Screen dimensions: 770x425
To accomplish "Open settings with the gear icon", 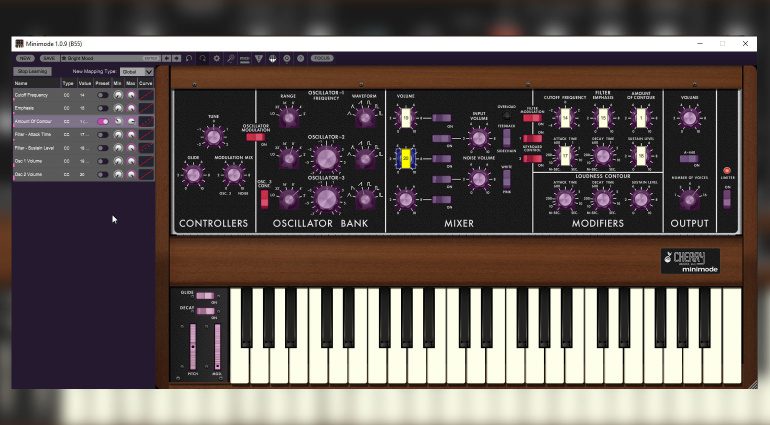I will tap(217, 58).
